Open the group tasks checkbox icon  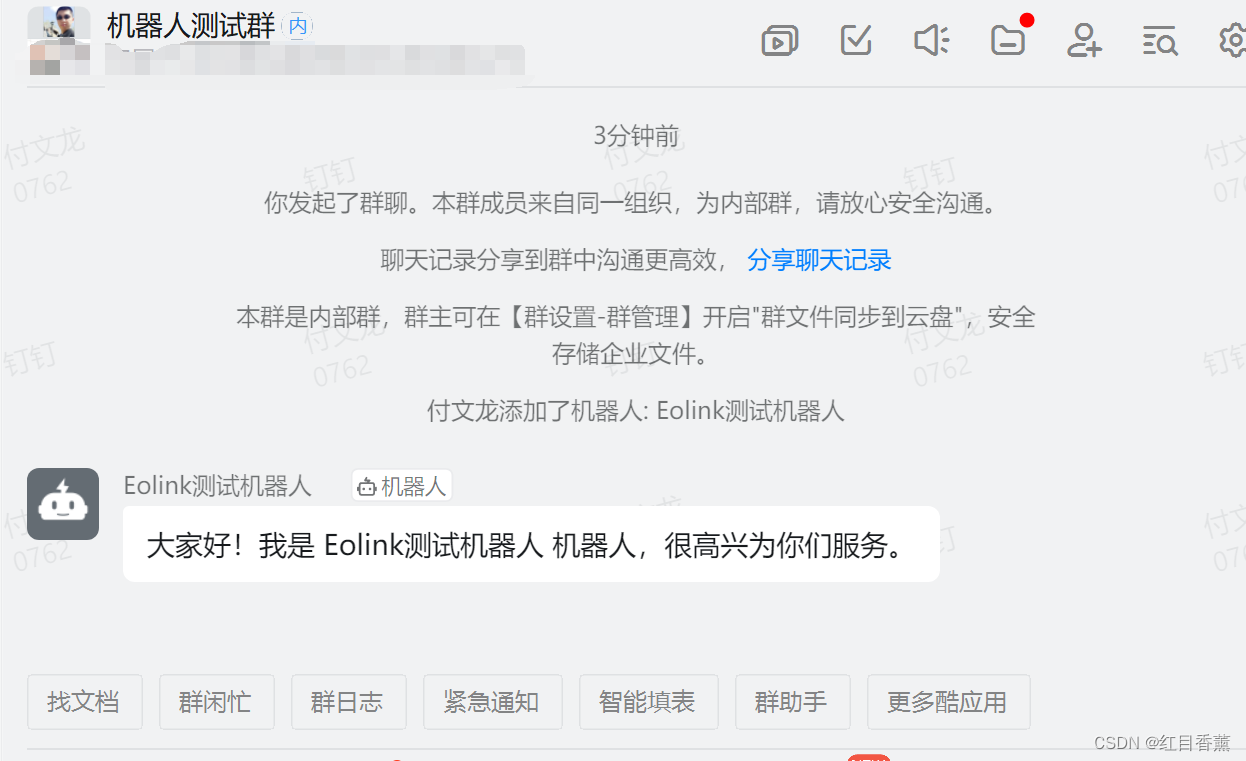tap(856, 40)
